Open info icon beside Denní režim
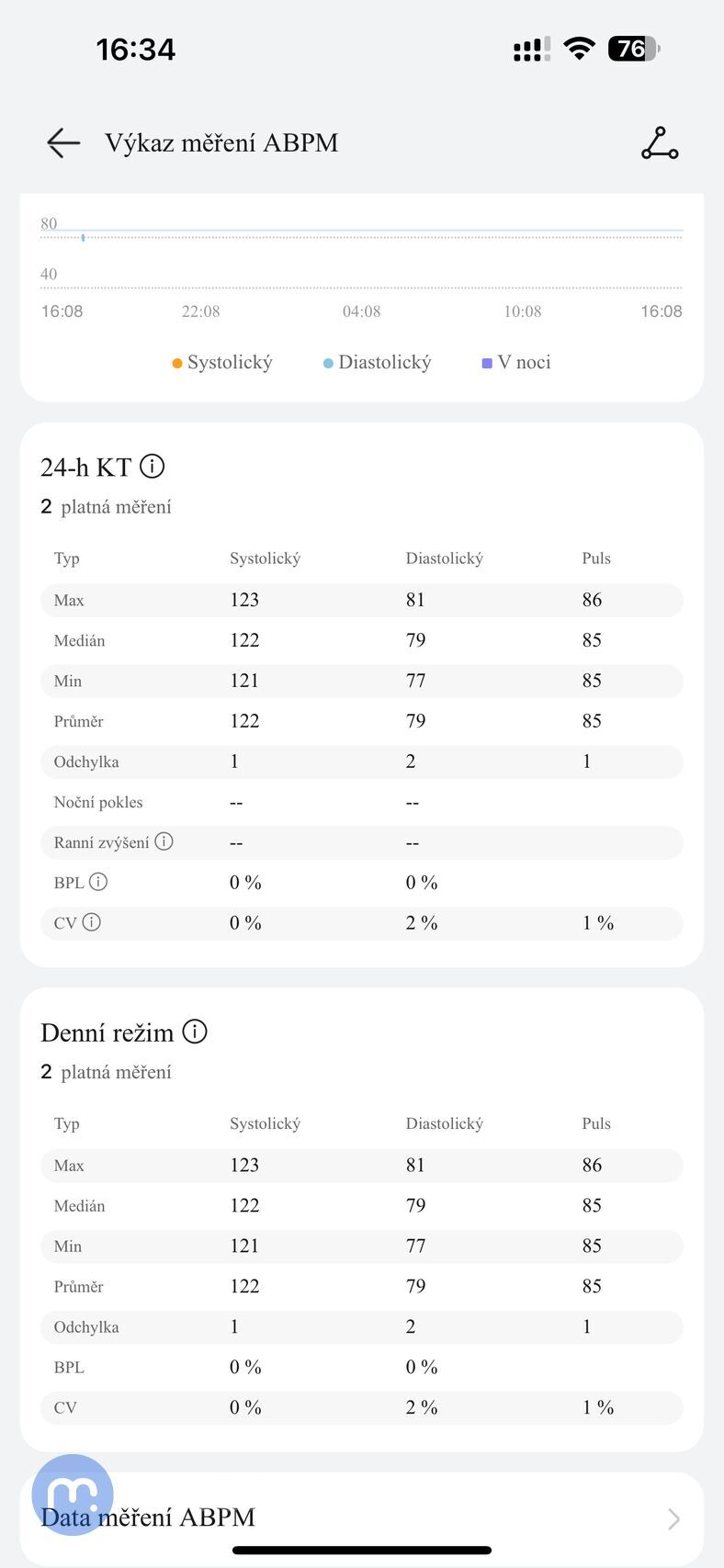724x1568 pixels. [x=195, y=1032]
